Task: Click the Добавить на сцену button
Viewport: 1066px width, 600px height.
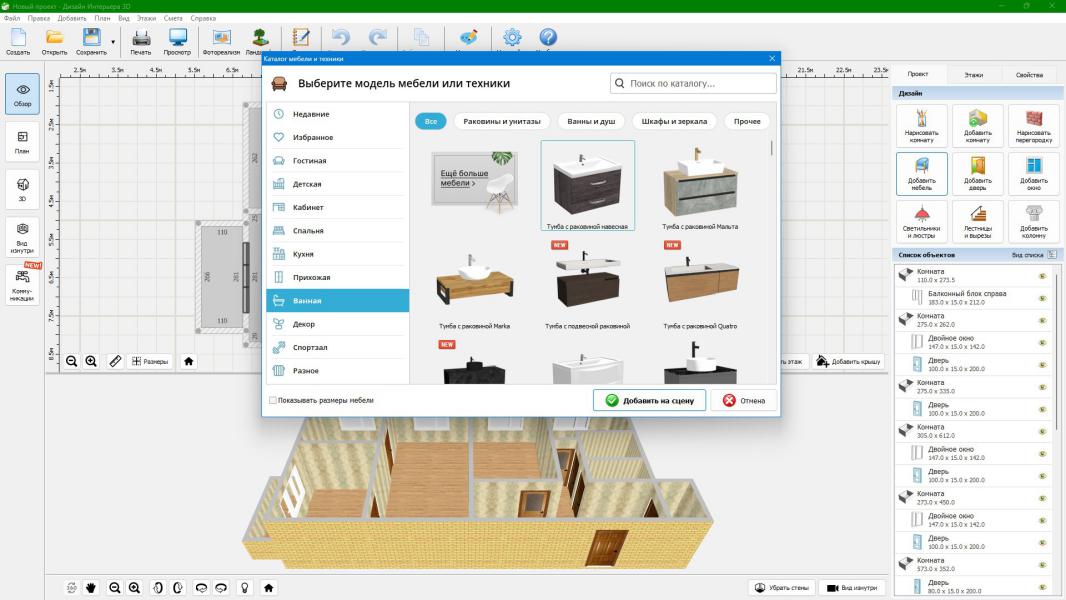Action: (x=649, y=400)
